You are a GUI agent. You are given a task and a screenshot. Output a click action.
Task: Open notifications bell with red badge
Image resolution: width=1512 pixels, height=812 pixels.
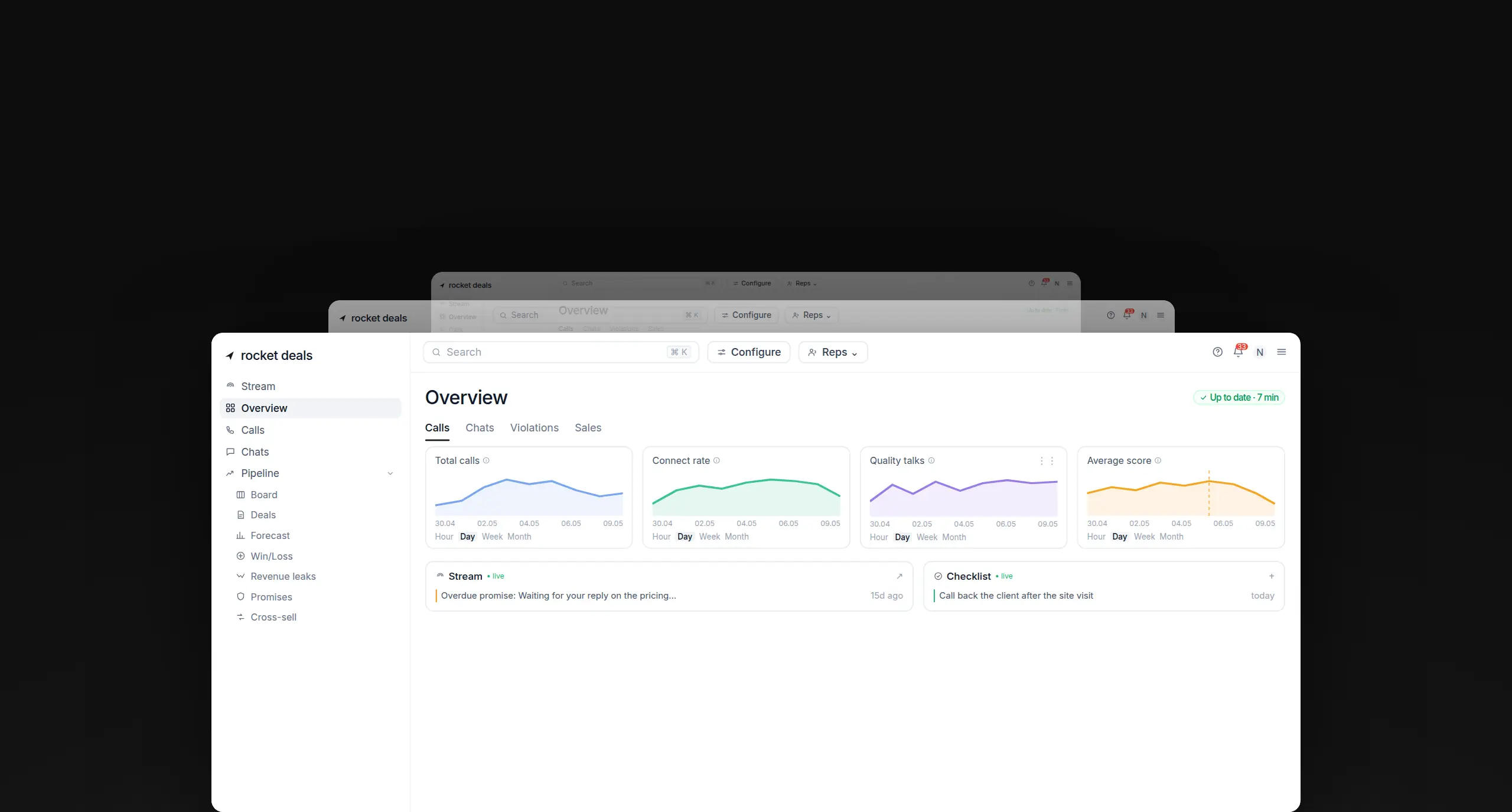pos(1239,352)
